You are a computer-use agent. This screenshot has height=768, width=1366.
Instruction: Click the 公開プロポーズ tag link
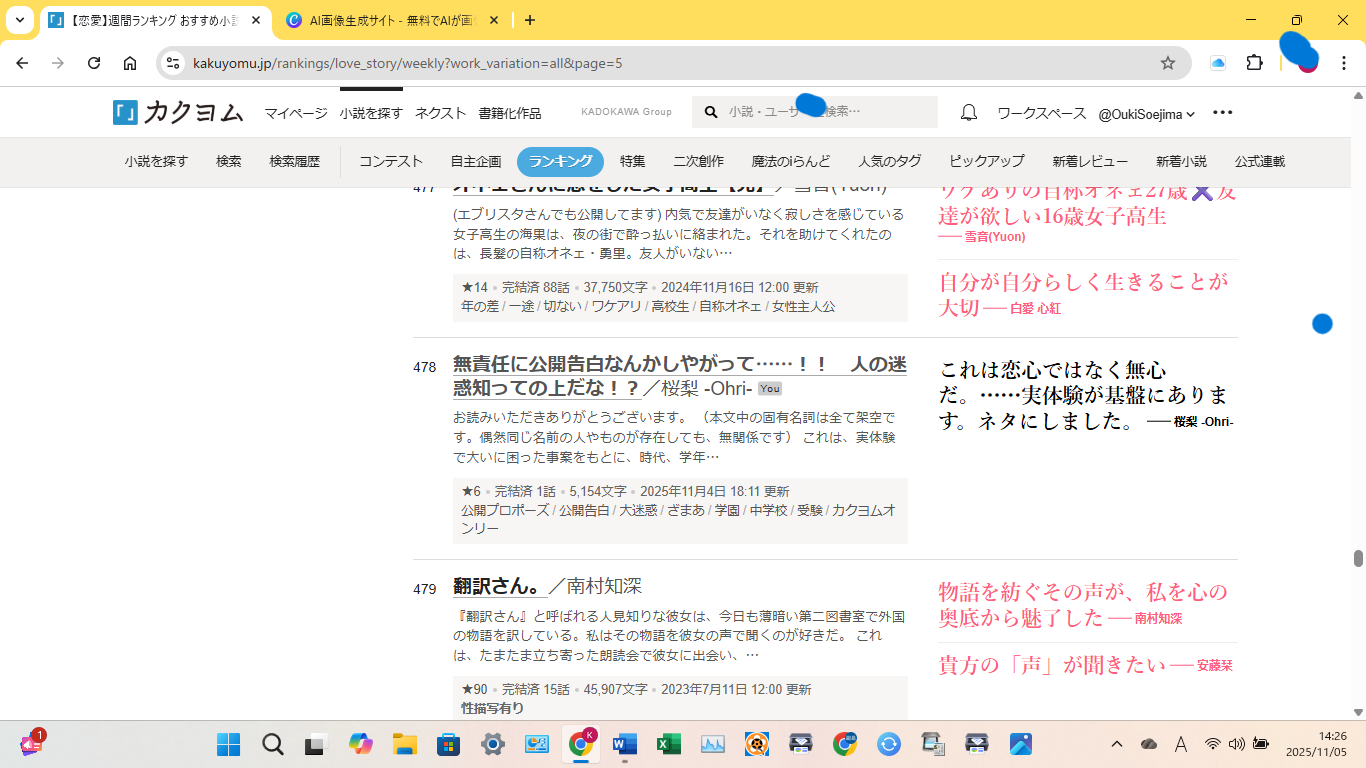[x=505, y=510]
